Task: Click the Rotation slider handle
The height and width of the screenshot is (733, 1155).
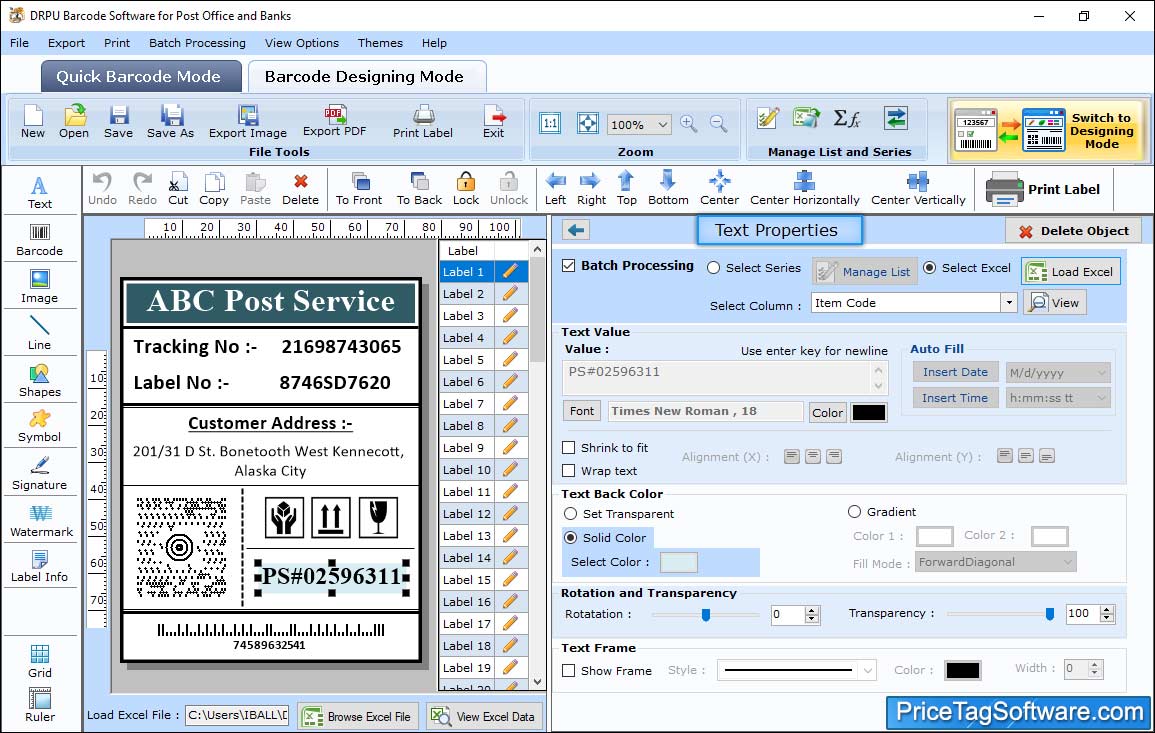Action: tap(706, 614)
